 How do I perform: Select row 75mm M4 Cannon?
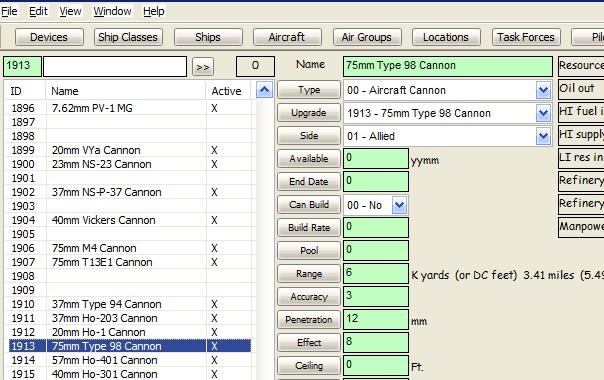click(x=130, y=248)
